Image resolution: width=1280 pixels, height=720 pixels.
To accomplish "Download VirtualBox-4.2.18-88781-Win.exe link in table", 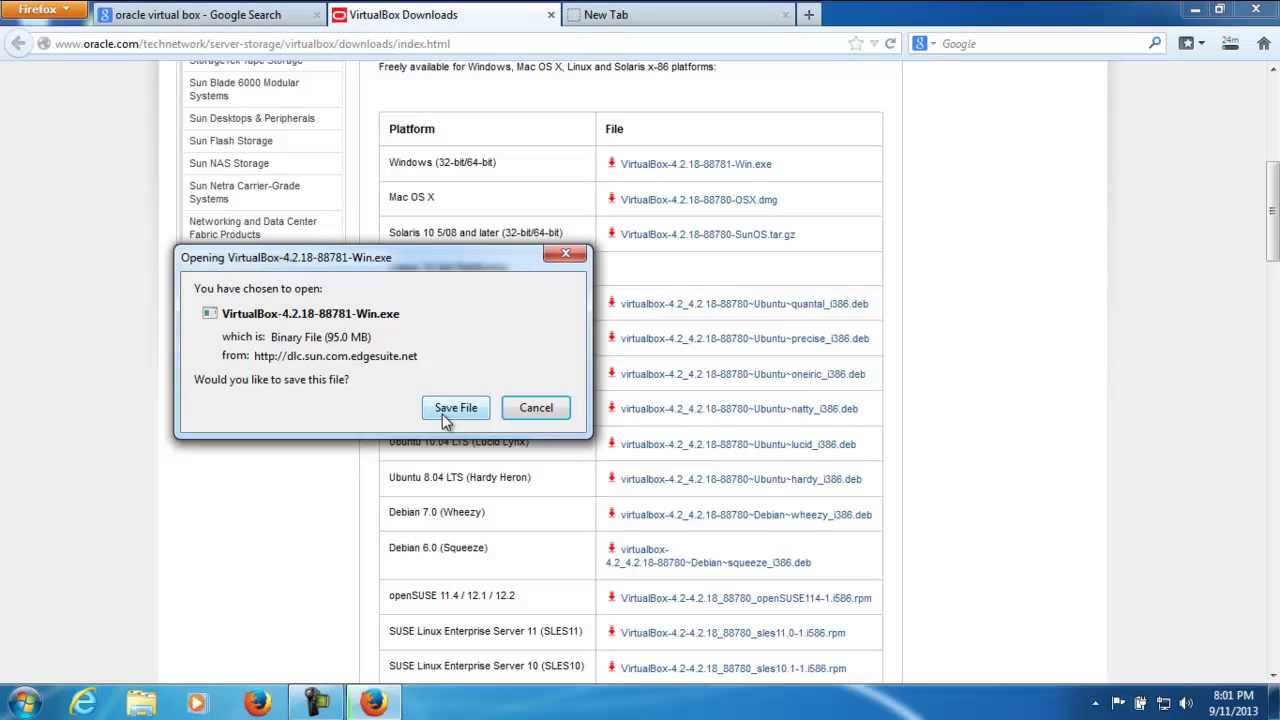I will point(696,164).
